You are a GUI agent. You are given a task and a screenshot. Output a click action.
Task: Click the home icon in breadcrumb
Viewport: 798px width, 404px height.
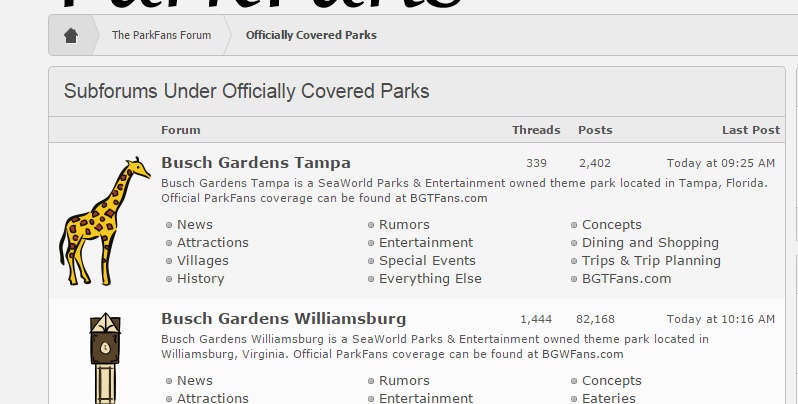coord(71,36)
